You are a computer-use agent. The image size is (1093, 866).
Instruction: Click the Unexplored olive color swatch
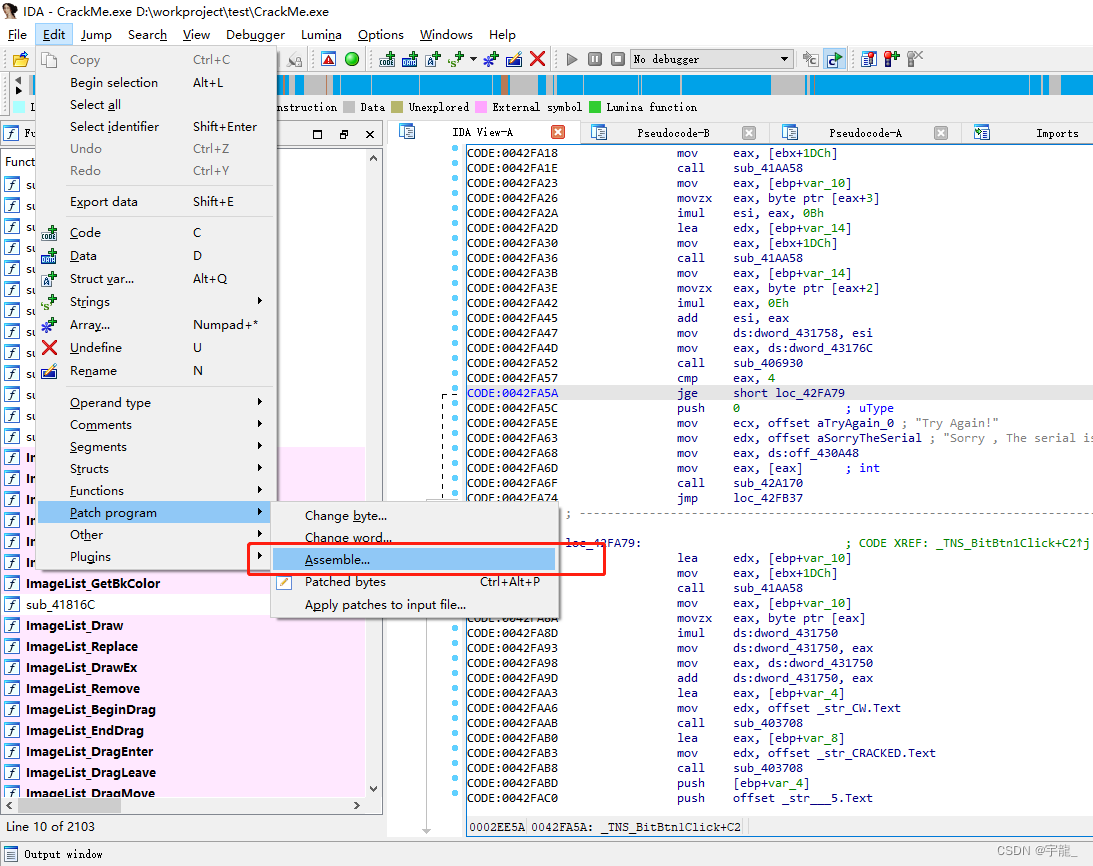coord(397,107)
